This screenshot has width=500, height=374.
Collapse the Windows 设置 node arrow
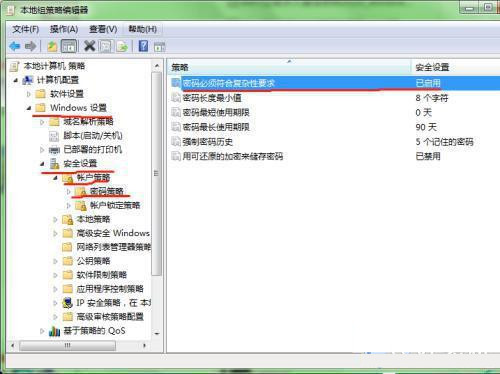pos(29,108)
